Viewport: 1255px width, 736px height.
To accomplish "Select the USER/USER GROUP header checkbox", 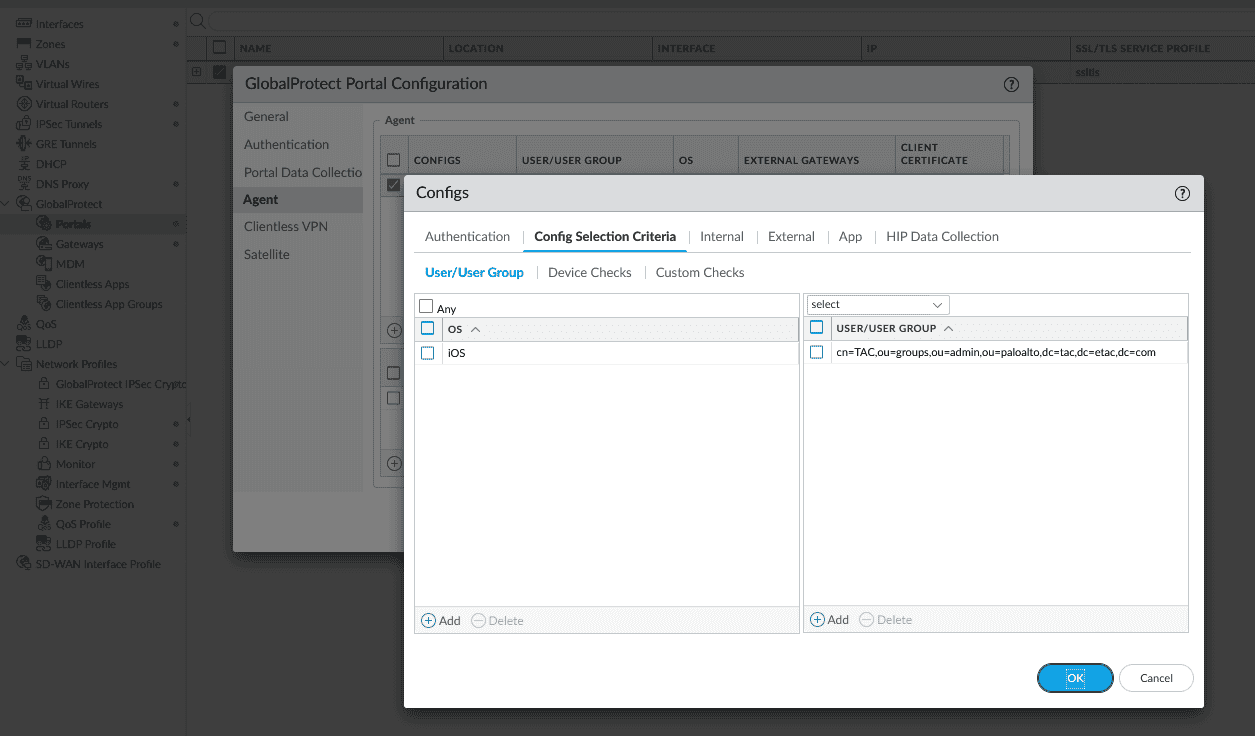I will click(816, 327).
